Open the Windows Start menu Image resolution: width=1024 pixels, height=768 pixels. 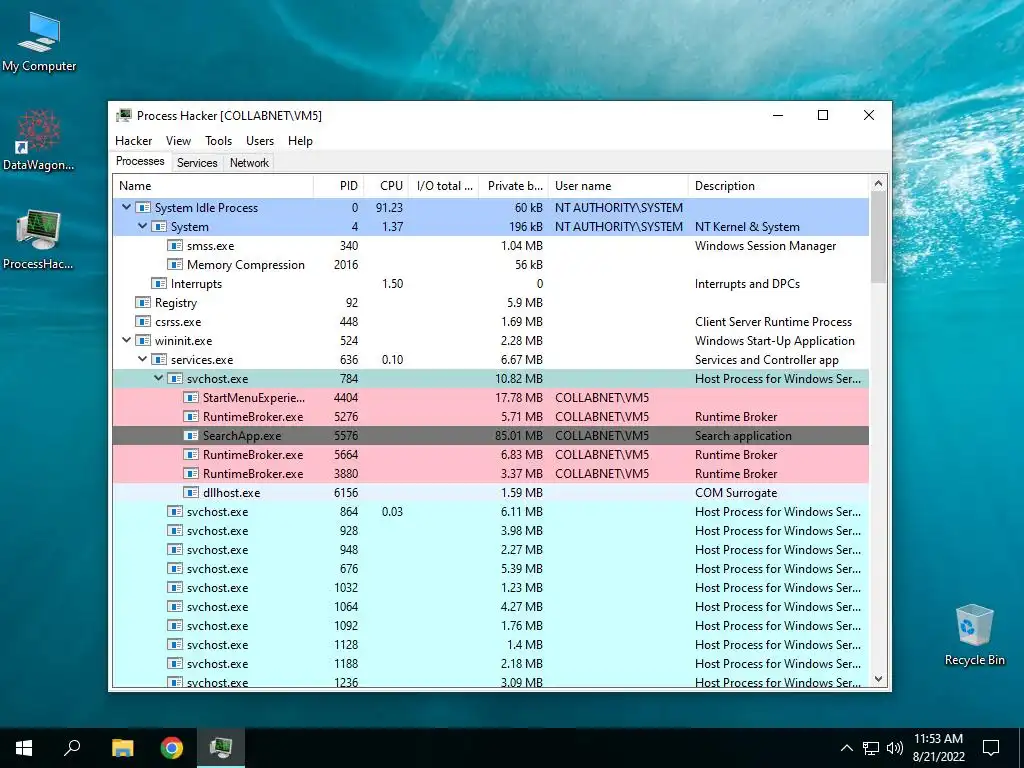point(24,748)
